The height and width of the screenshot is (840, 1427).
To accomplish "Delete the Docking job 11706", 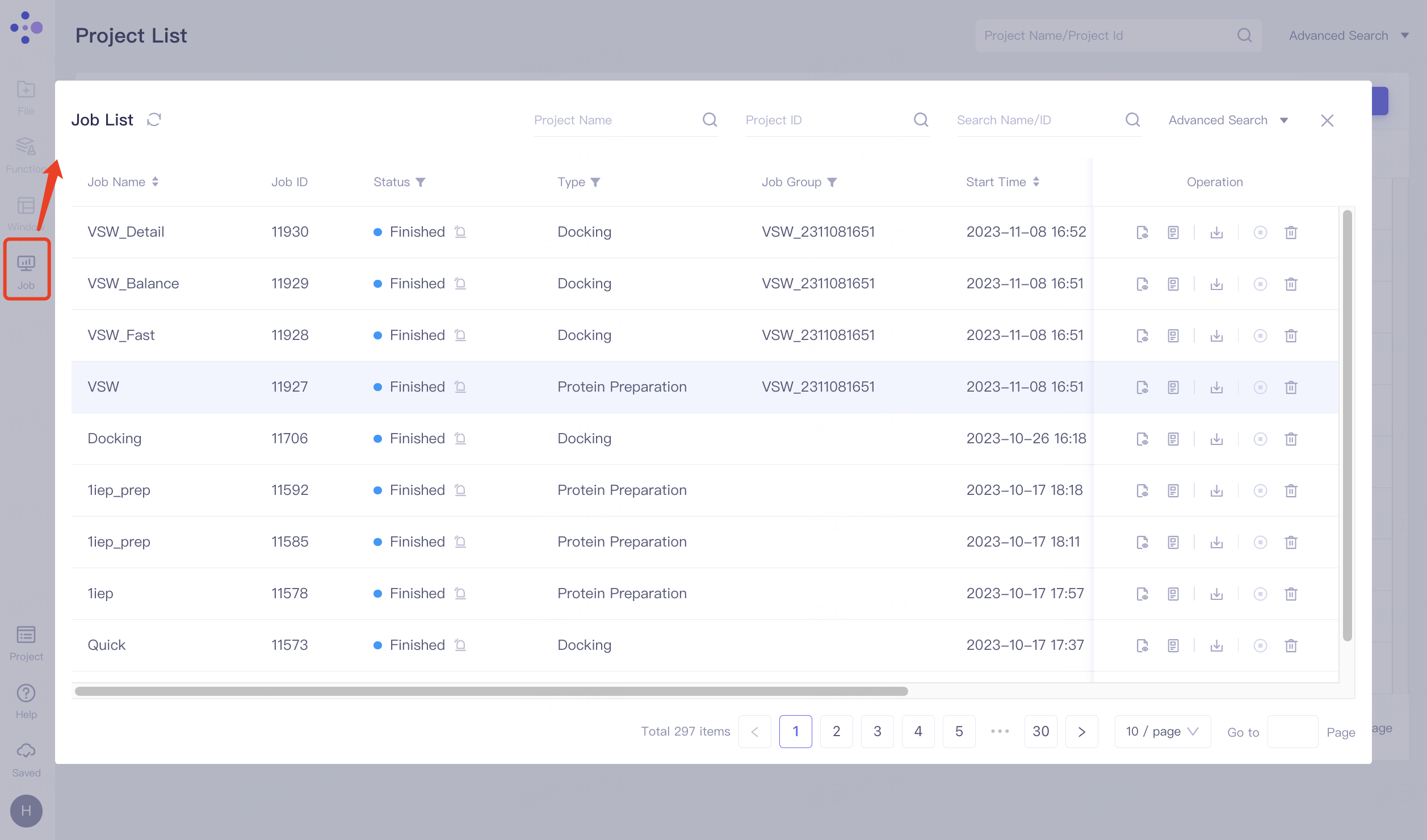I will (1291, 439).
